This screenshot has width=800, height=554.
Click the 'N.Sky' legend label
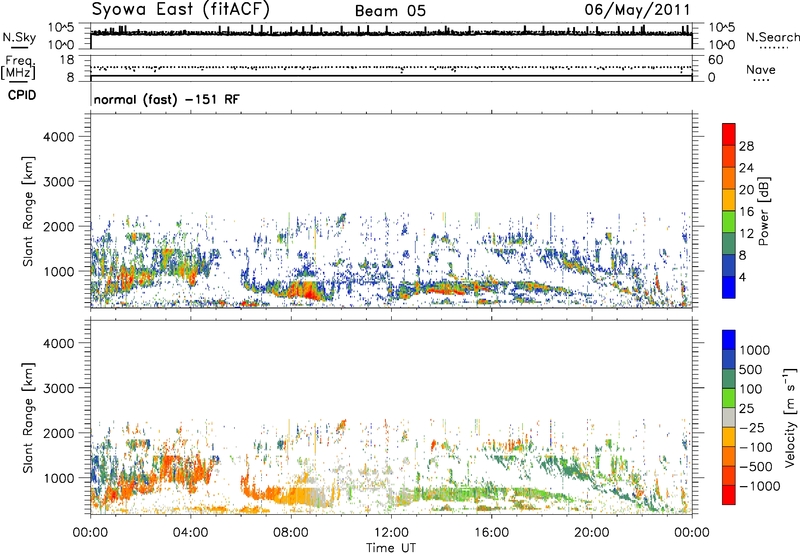(19, 37)
